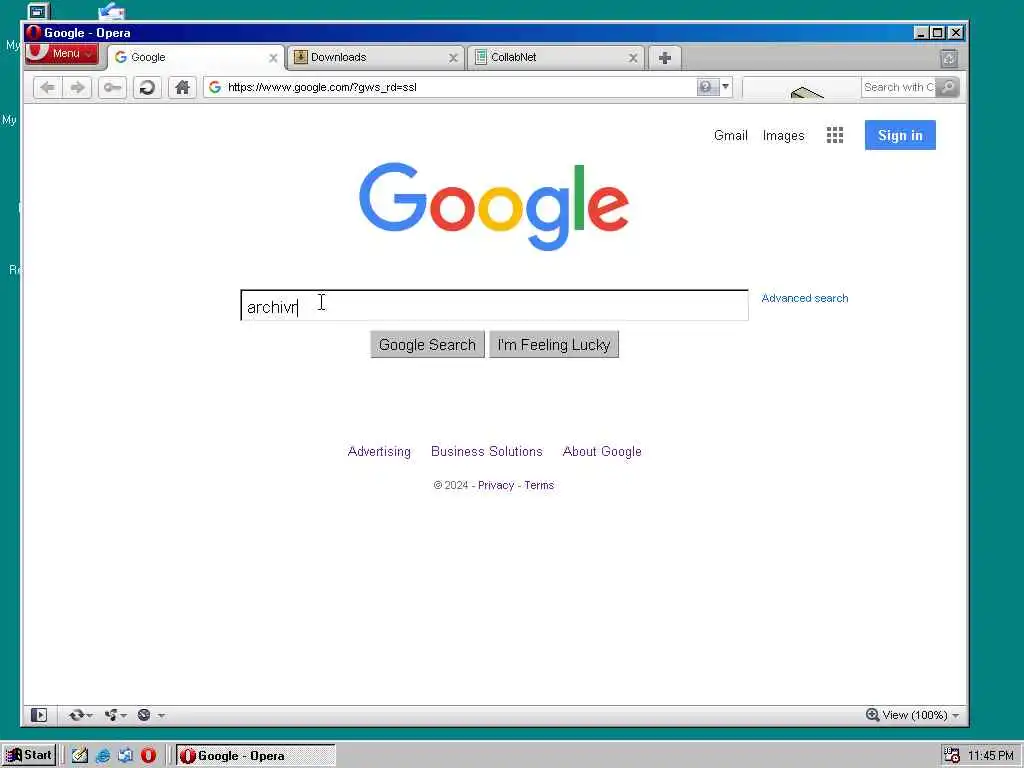This screenshot has height=768, width=1024.
Task: Maximize the Opera window
Action: pos(938,33)
